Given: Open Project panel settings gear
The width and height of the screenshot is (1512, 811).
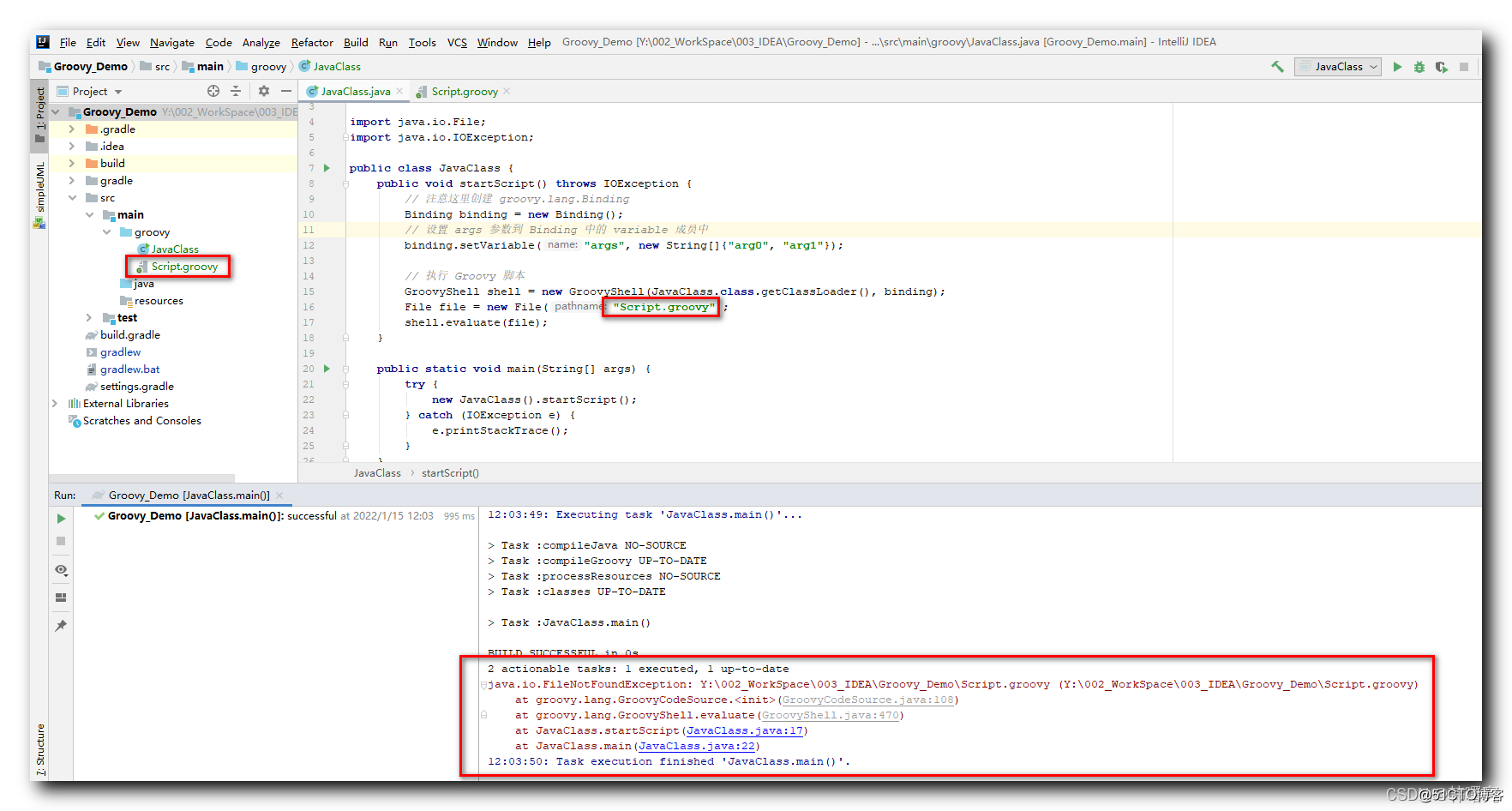Looking at the screenshot, I should coord(263,91).
